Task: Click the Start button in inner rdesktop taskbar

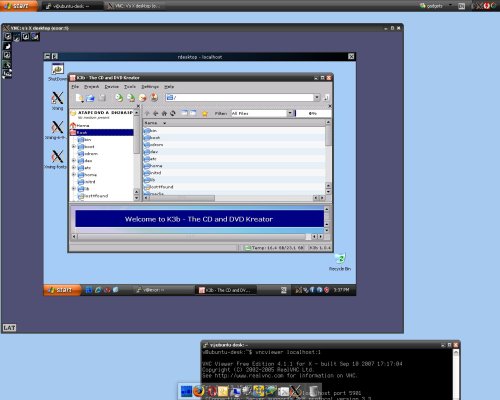Action: pos(62,290)
